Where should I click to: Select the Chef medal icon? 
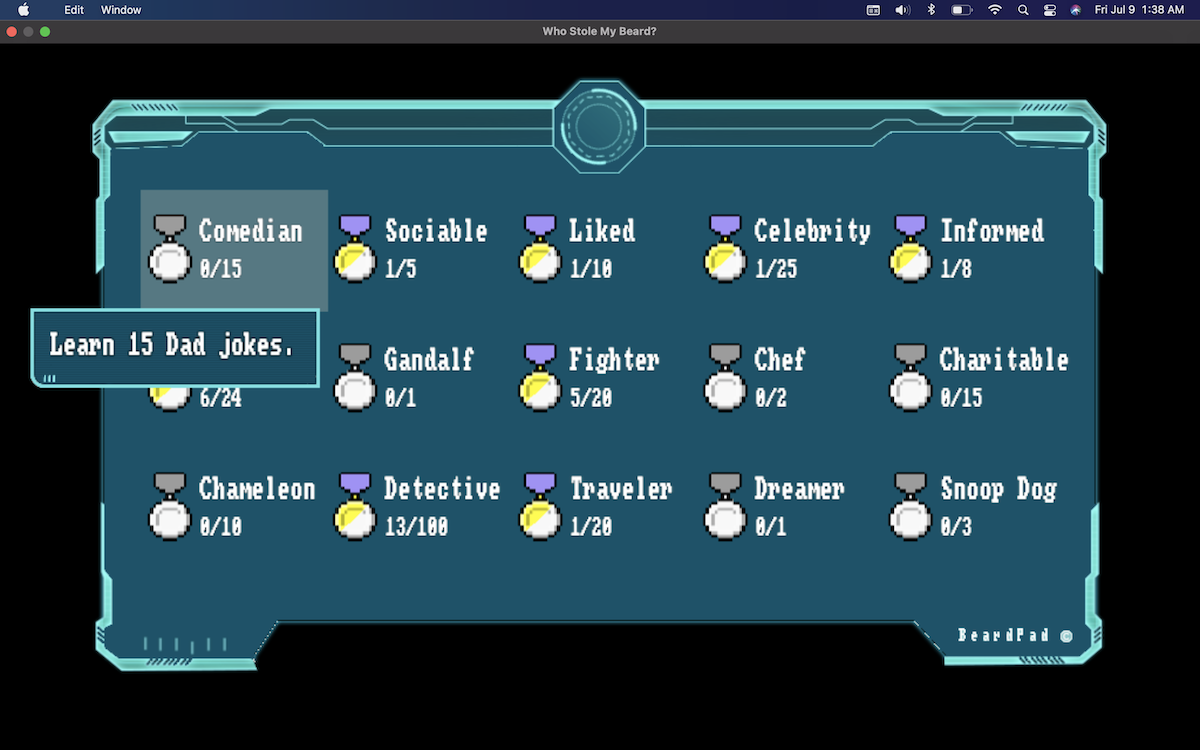[x=725, y=378]
